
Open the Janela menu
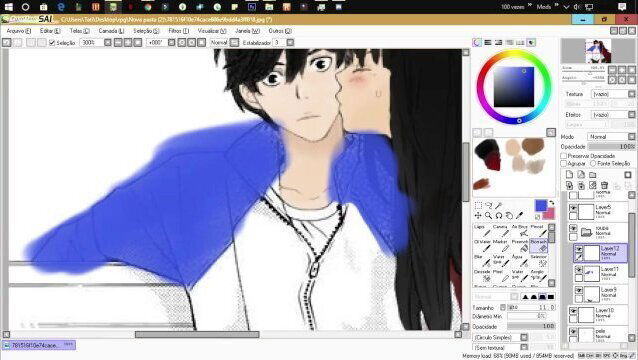[x=247, y=31]
